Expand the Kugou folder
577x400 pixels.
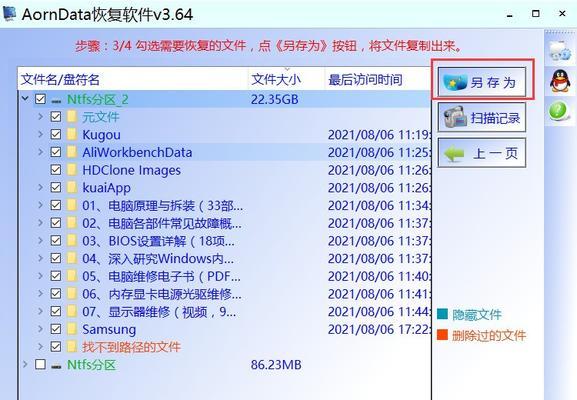[40, 134]
